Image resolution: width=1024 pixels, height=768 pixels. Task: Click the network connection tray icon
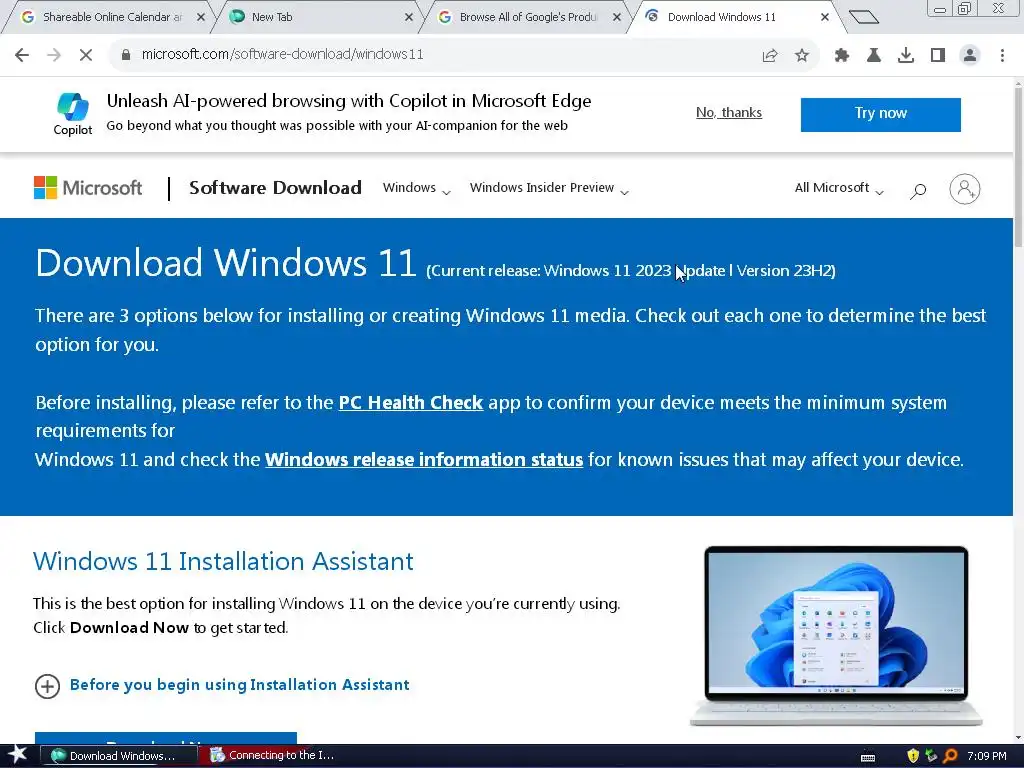pyautogui.click(x=931, y=756)
